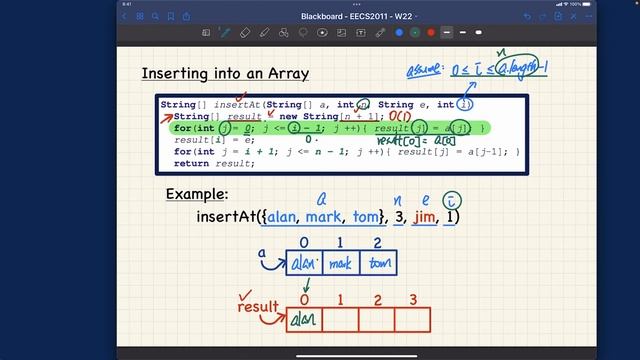Viewport: 640px width, 360px height.
Task: Select the Image insert tool
Action: pos(341,33)
